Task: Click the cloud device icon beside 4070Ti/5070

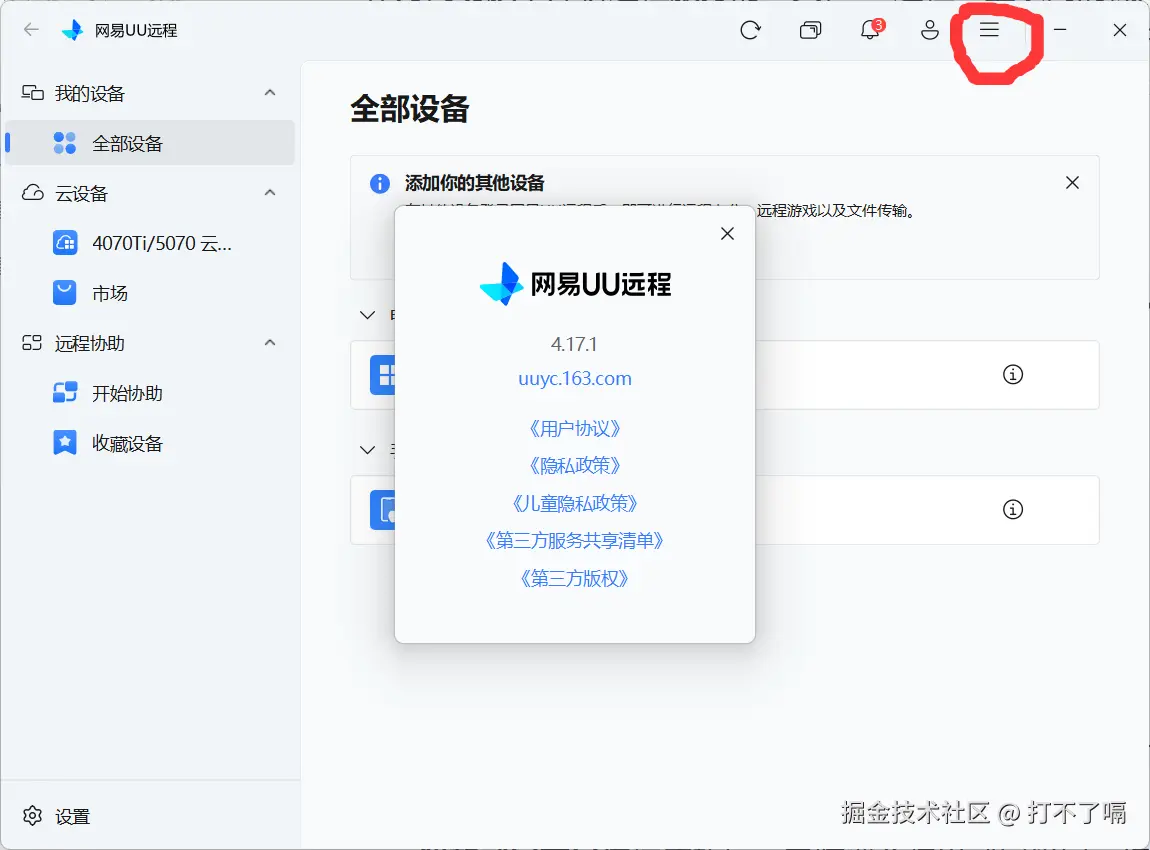Action: coord(65,243)
